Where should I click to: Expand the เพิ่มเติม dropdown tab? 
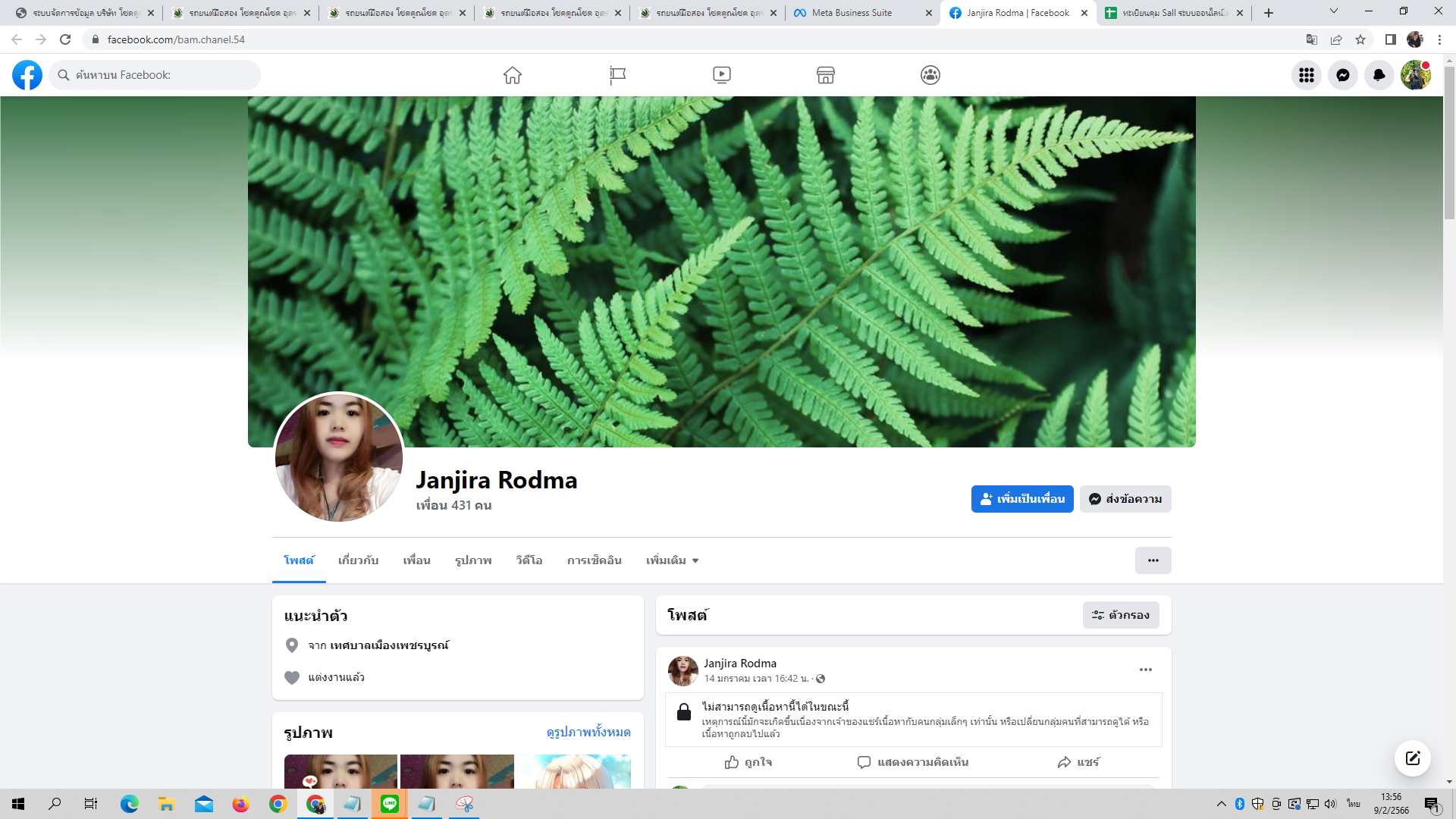pyautogui.click(x=672, y=560)
